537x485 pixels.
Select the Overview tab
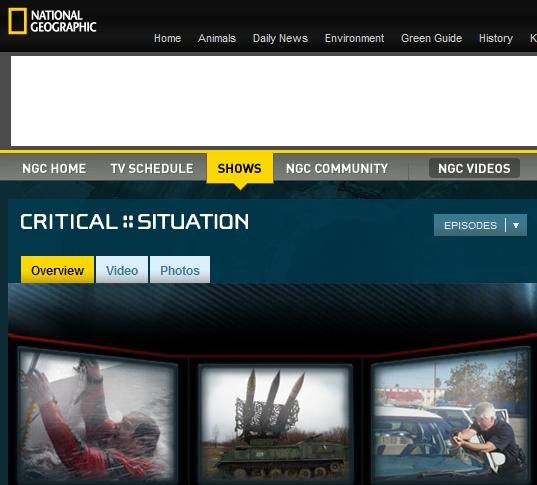tap(58, 270)
